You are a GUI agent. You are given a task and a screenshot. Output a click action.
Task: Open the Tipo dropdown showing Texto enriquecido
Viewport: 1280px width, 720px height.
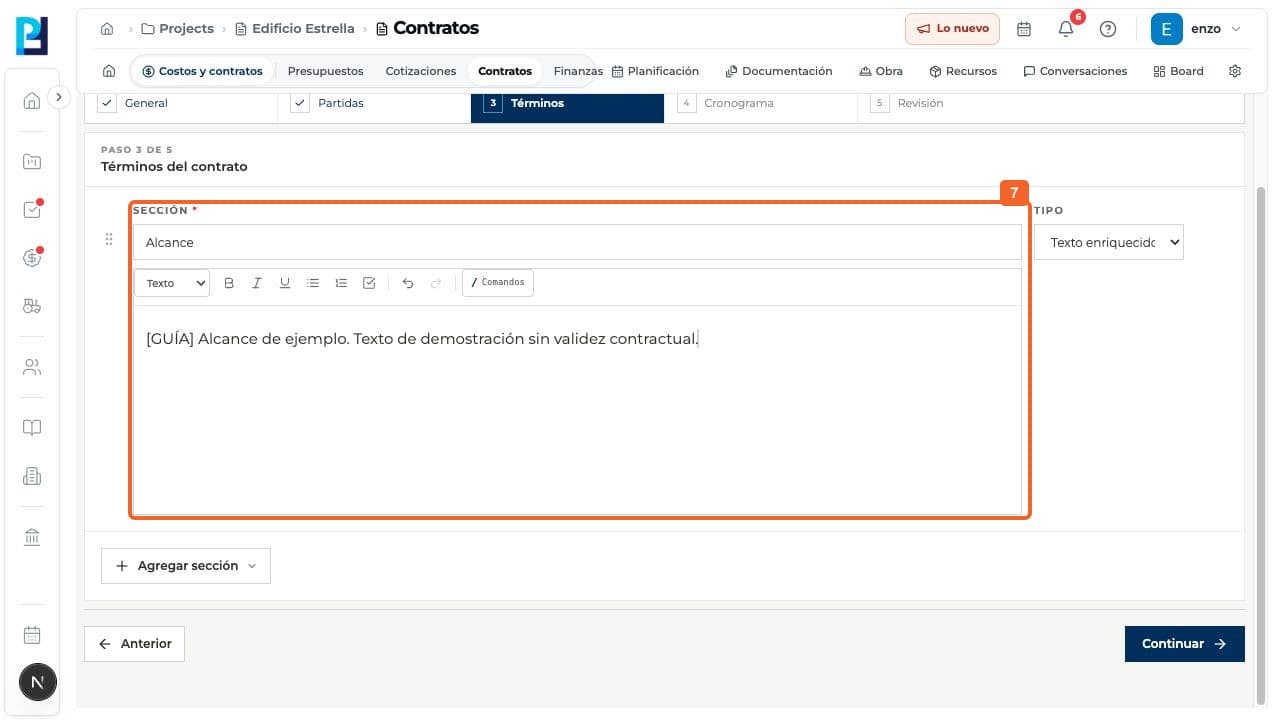1109,242
